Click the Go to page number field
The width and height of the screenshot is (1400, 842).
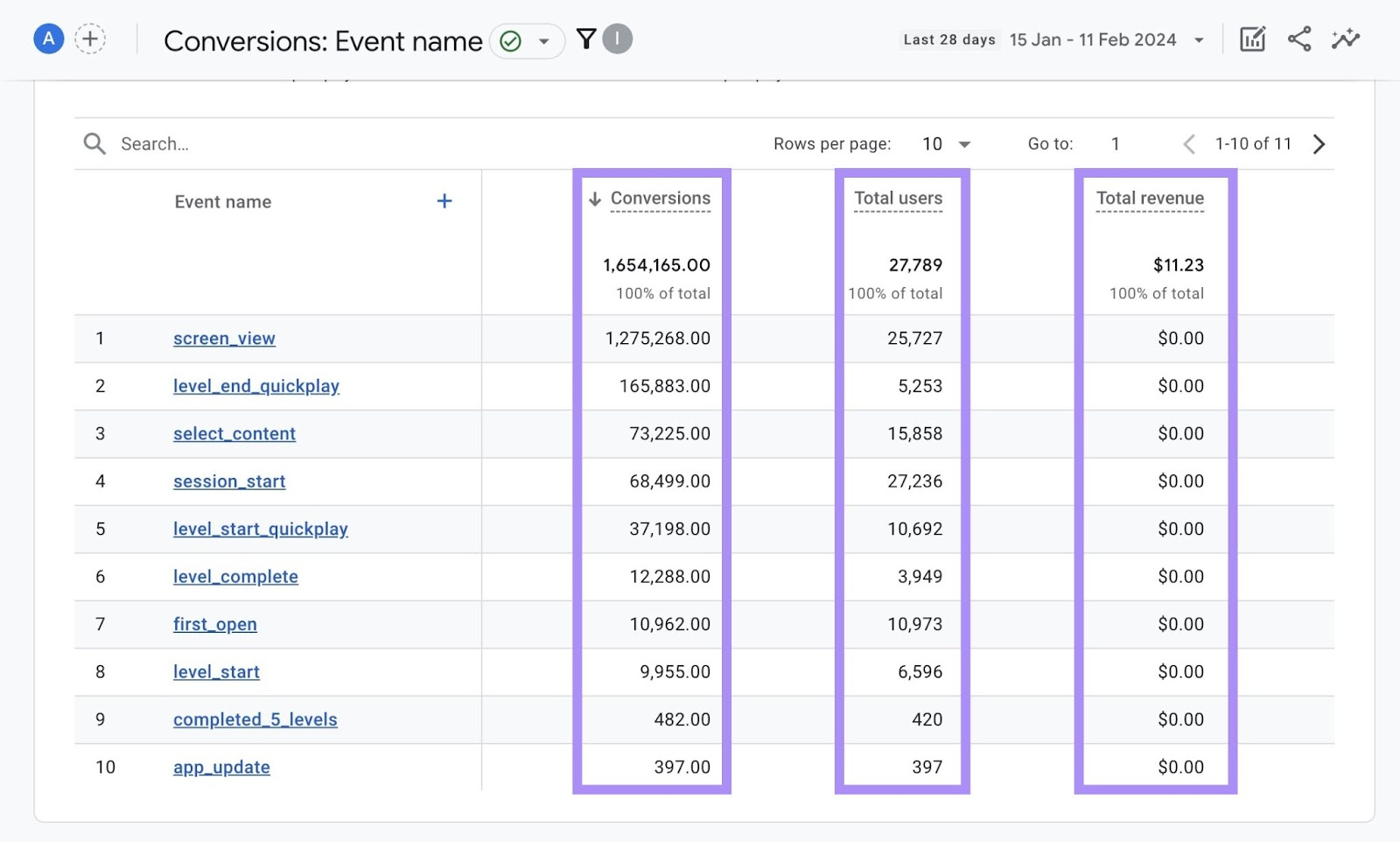pyautogui.click(x=1116, y=144)
